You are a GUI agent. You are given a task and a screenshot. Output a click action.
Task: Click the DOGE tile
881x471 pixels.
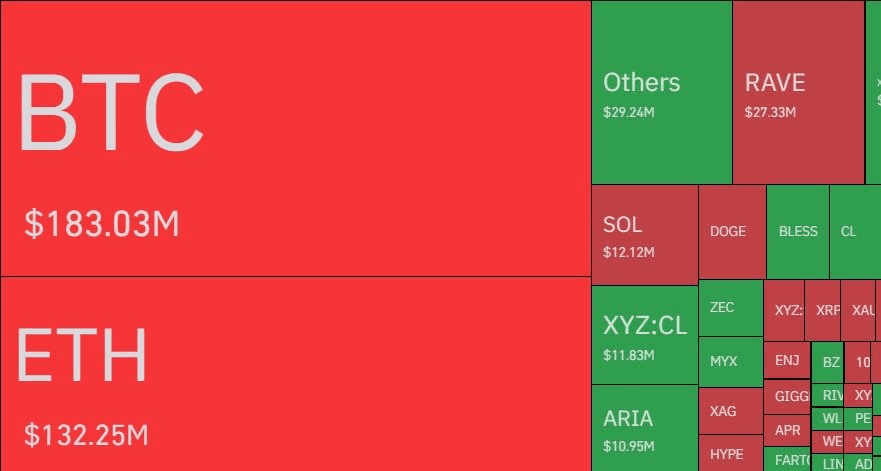click(x=731, y=232)
